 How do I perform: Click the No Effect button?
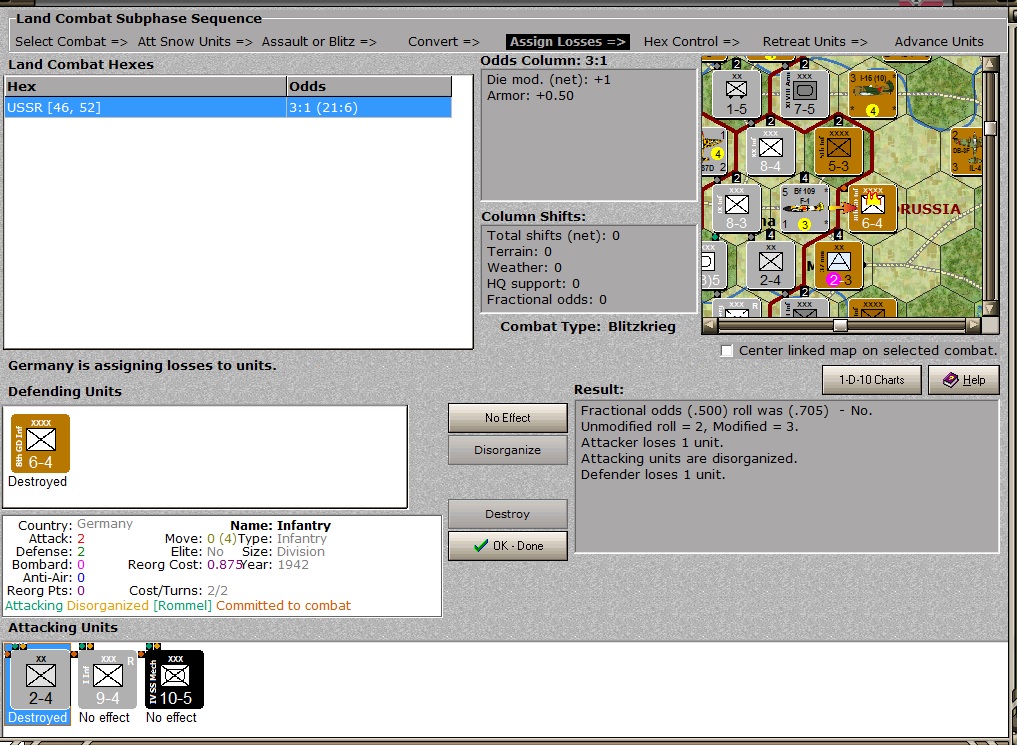click(507, 418)
